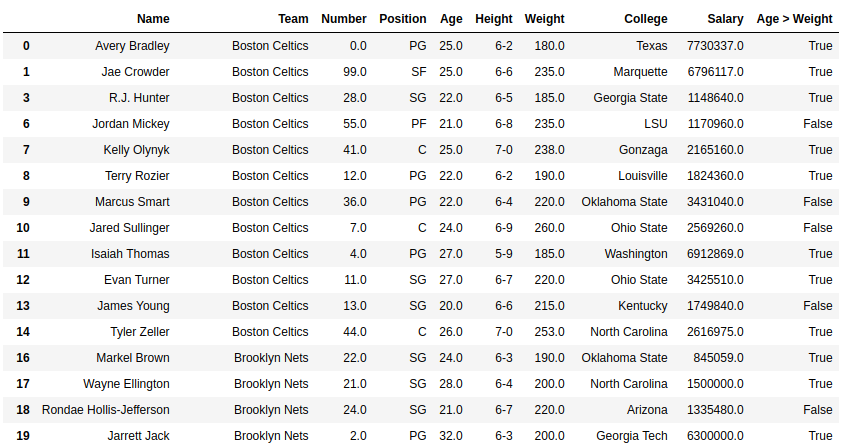Click the Name column header

pos(153,19)
